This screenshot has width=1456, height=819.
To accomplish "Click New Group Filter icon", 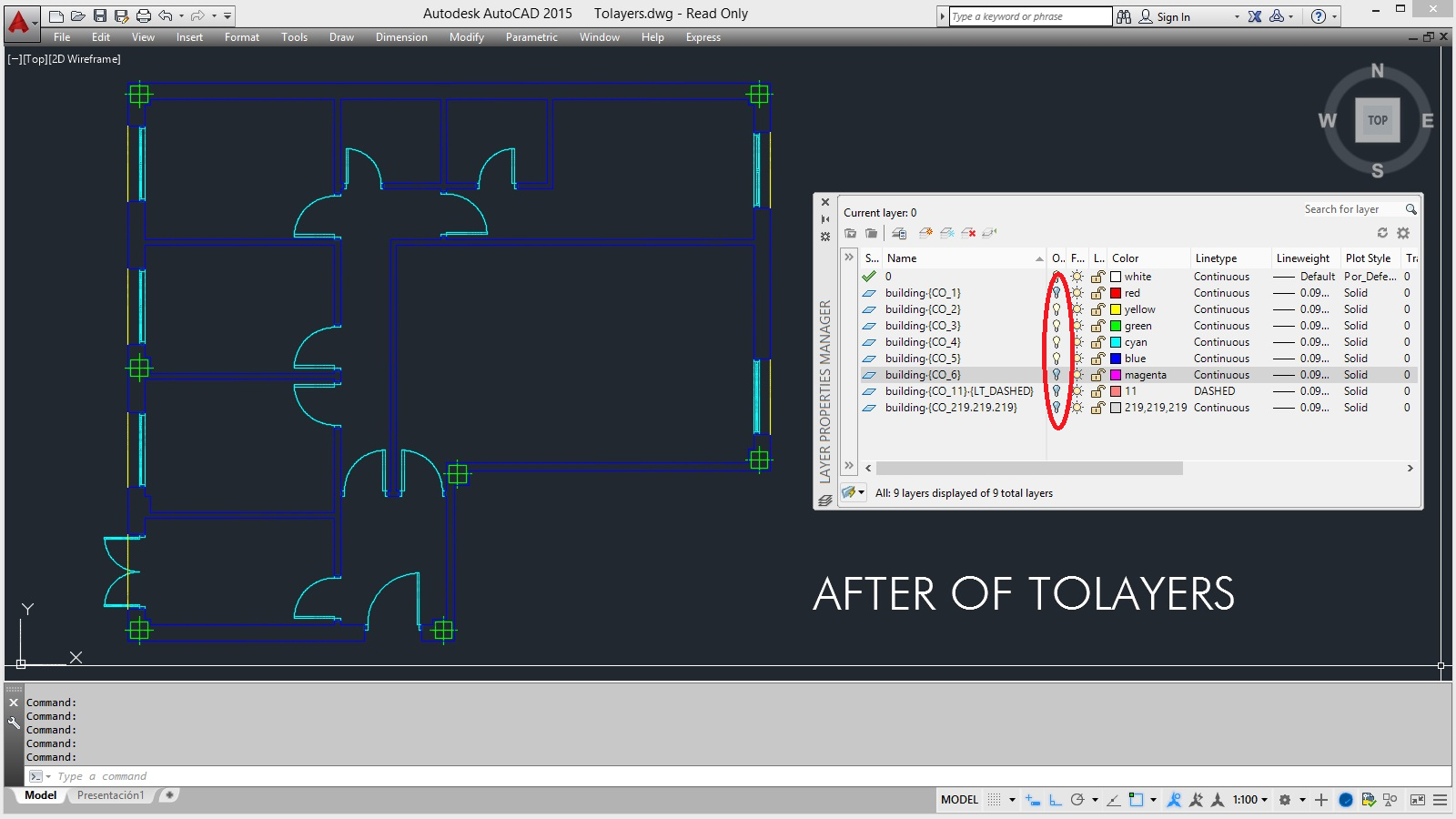I will pos(872,233).
